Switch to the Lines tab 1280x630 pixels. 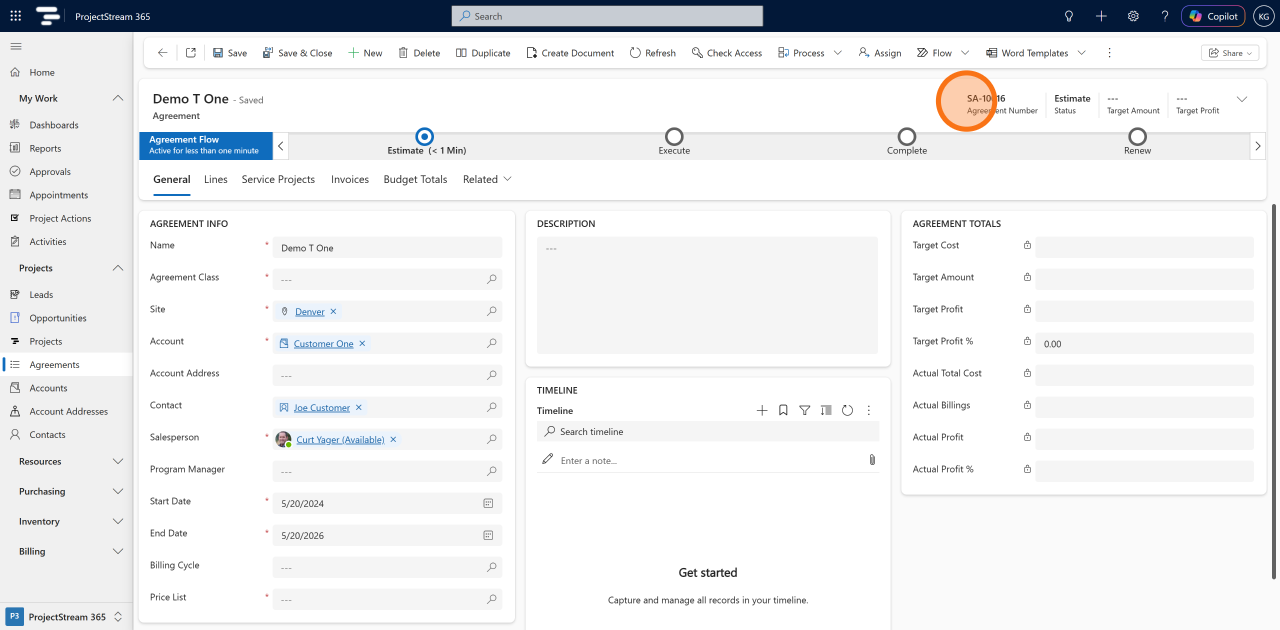216,179
